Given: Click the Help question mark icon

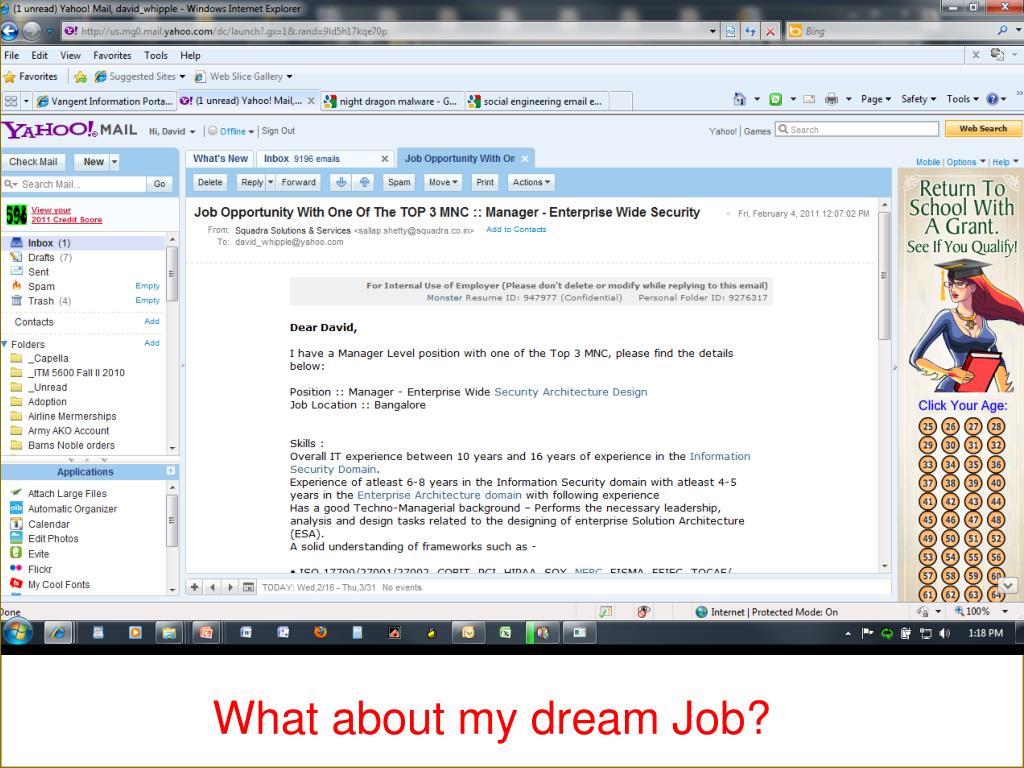Looking at the screenshot, I should (993, 99).
